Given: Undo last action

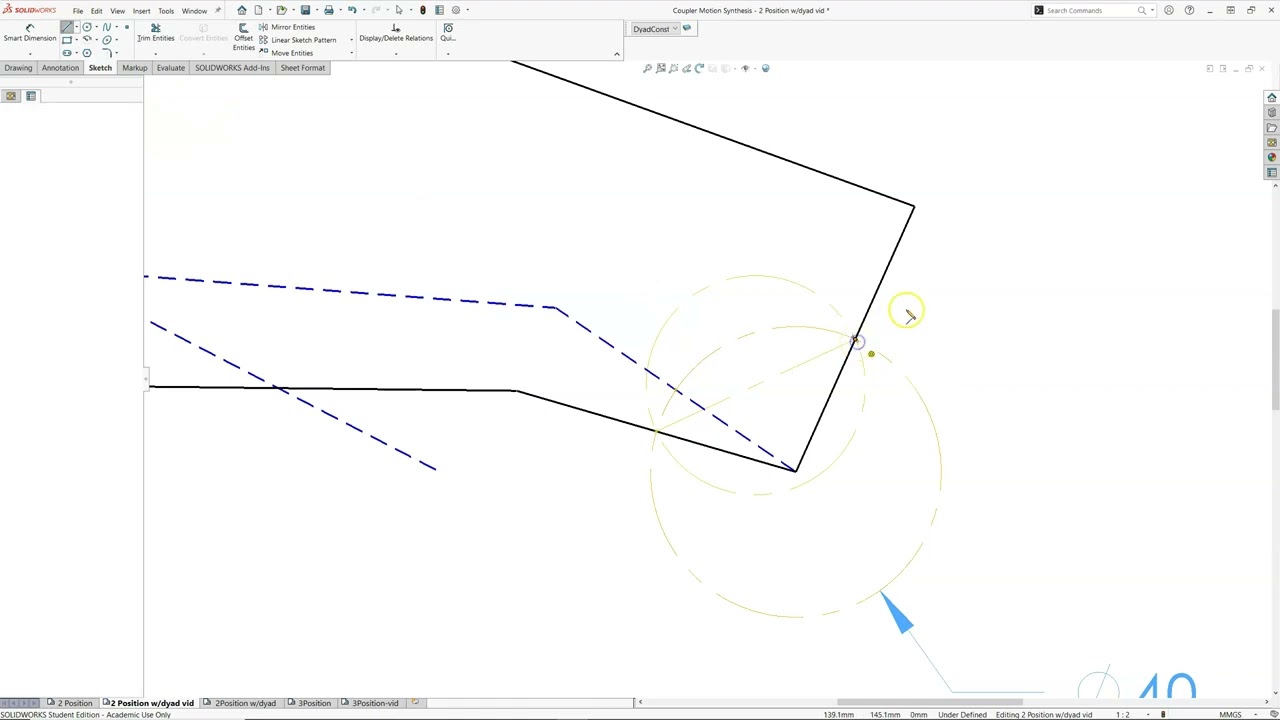Looking at the screenshot, I should (352, 10).
